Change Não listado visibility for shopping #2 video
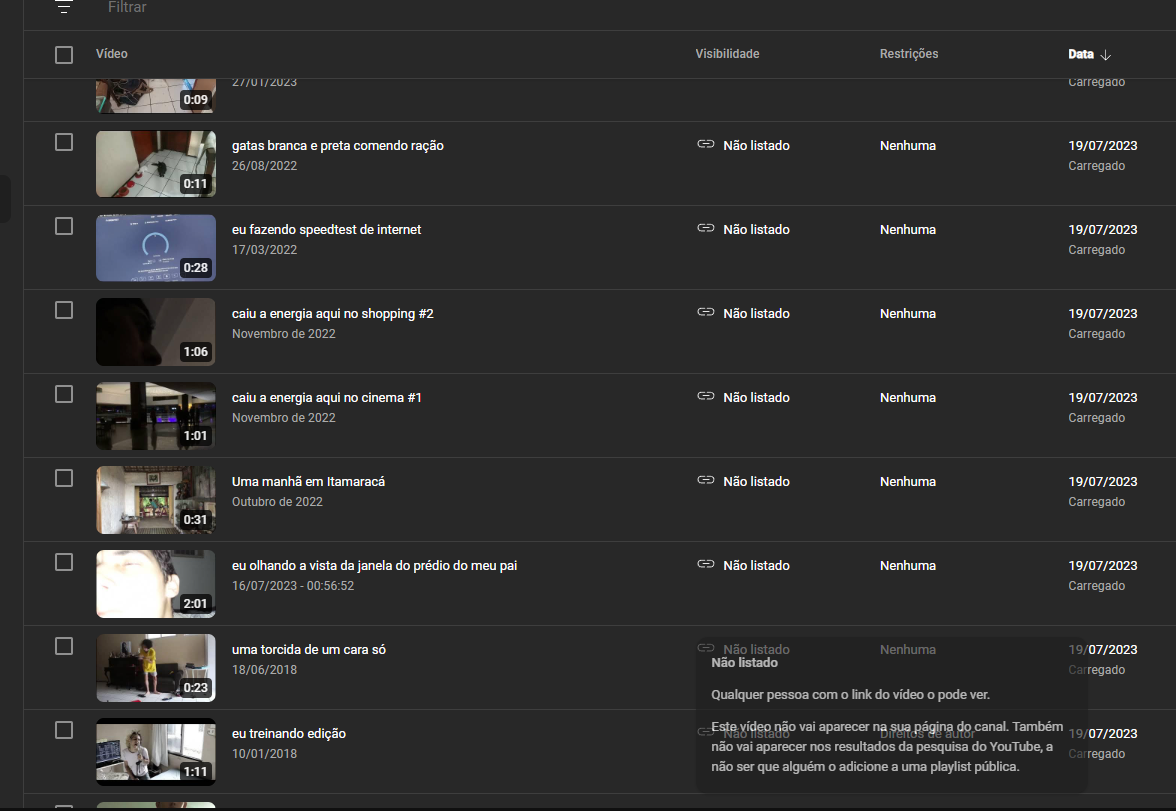The image size is (1176, 811). click(756, 314)
